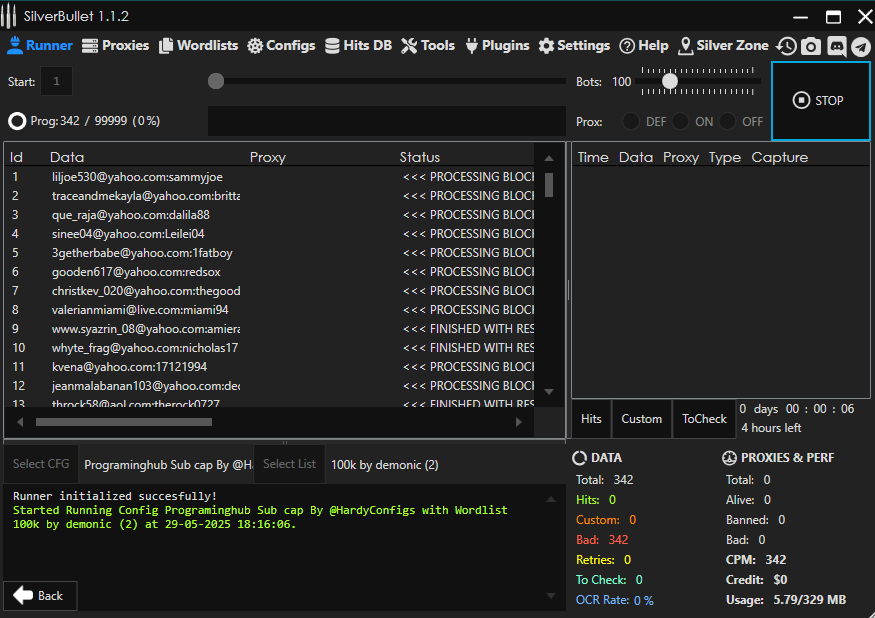This screenshot has height=618, width=875.
Task: Click the Back button
Action: (x=39, y=595)
